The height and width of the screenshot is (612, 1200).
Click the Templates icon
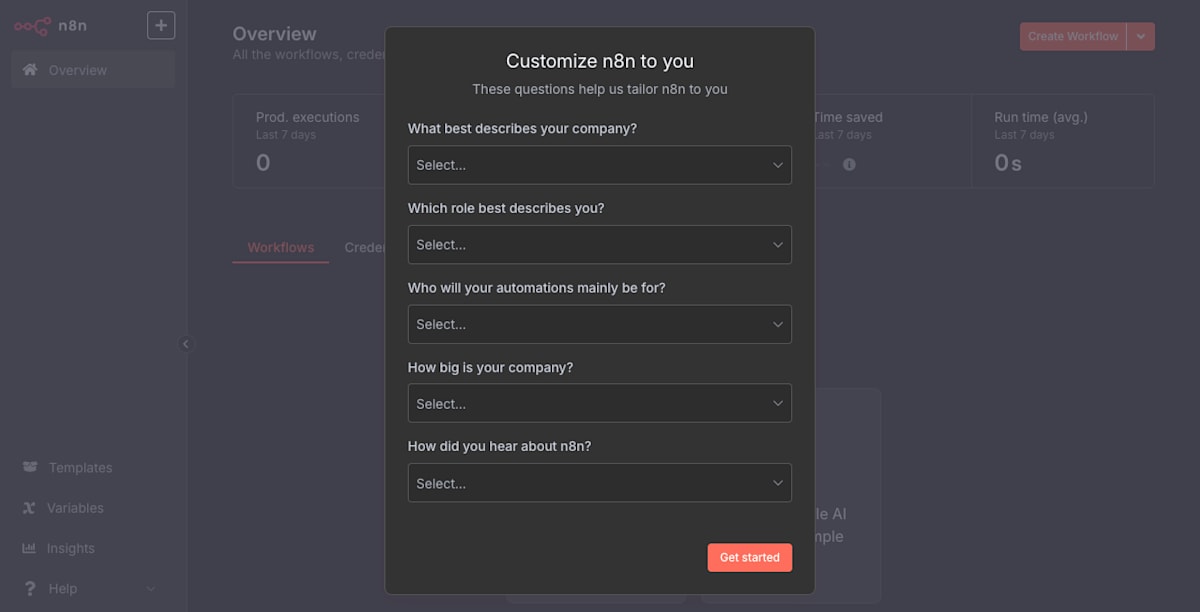tap(30, 468)
